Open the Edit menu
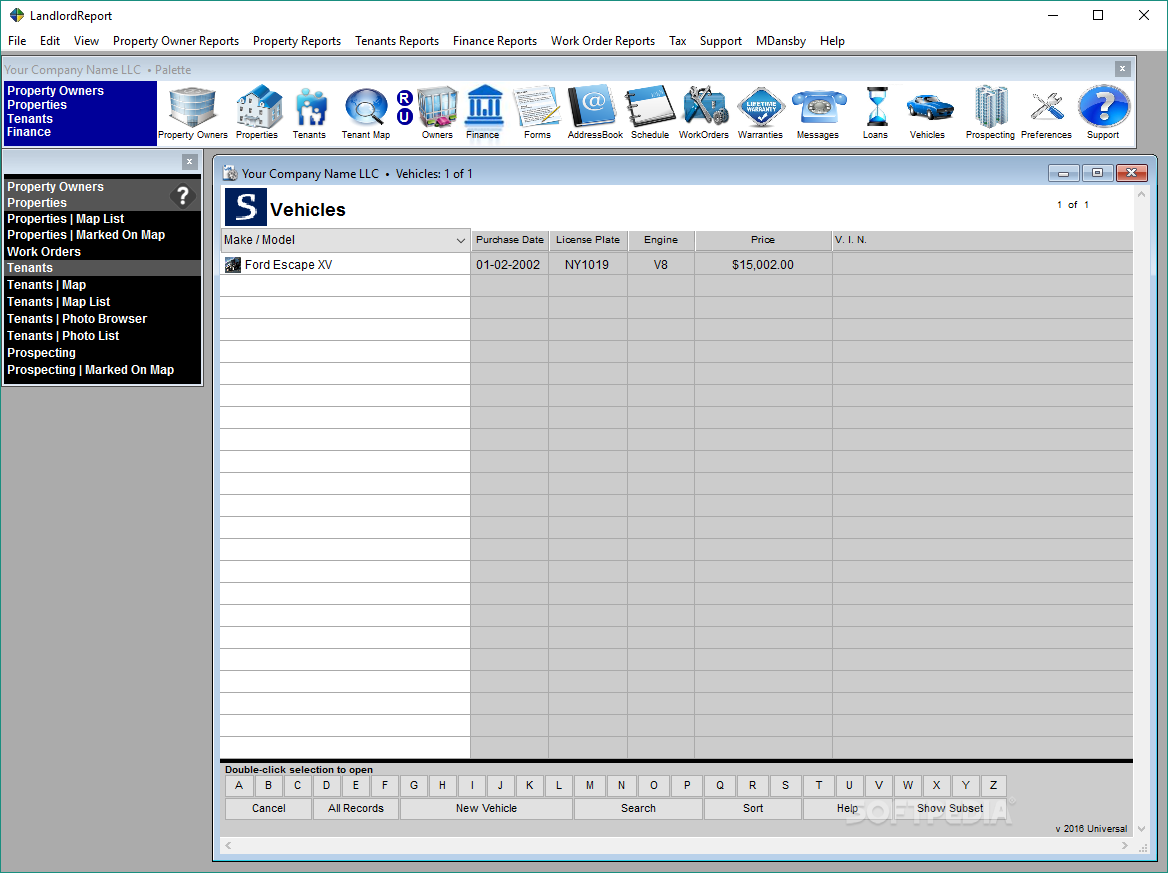The width and height of the screenshot is (1168, 873). [50, 41]
